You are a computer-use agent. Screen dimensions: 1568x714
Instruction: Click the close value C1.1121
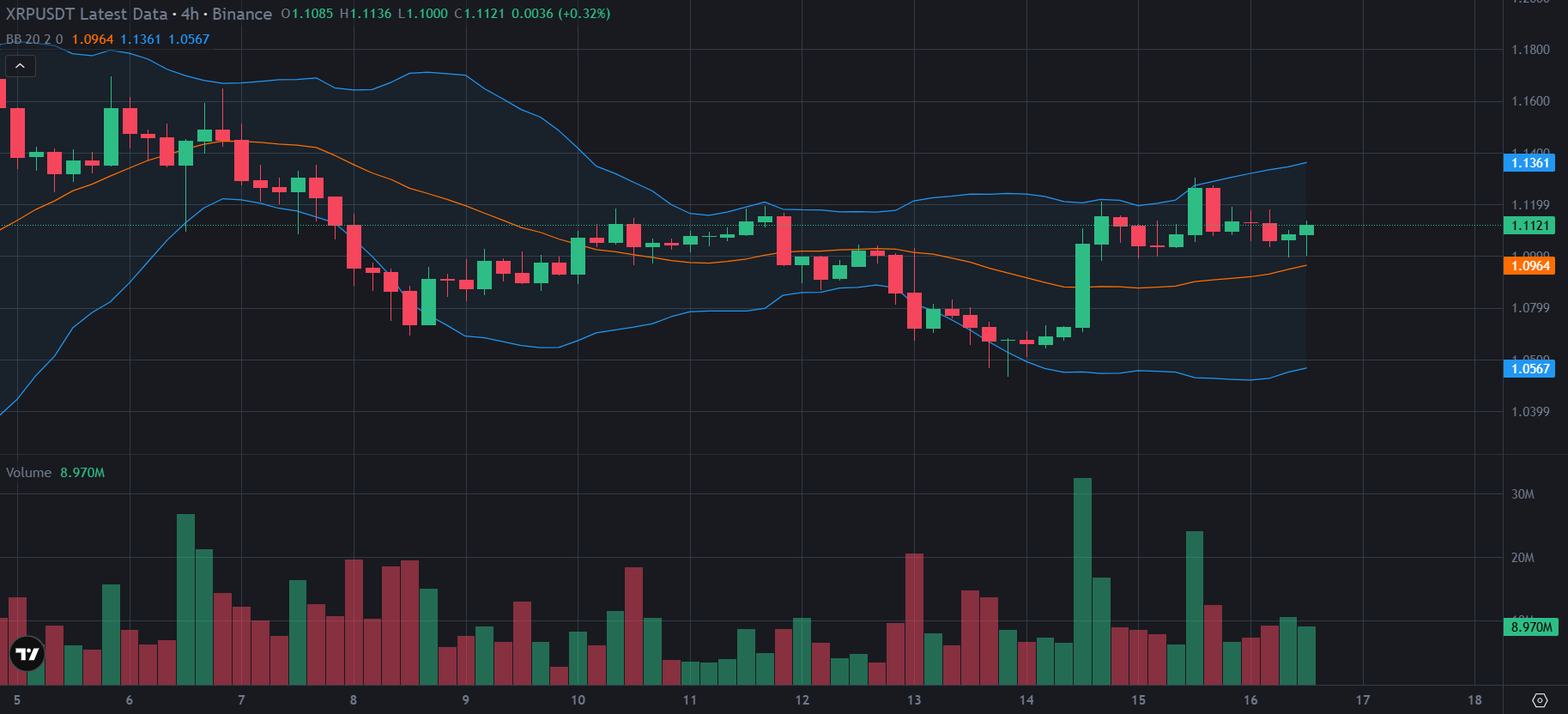coord(480,14)
